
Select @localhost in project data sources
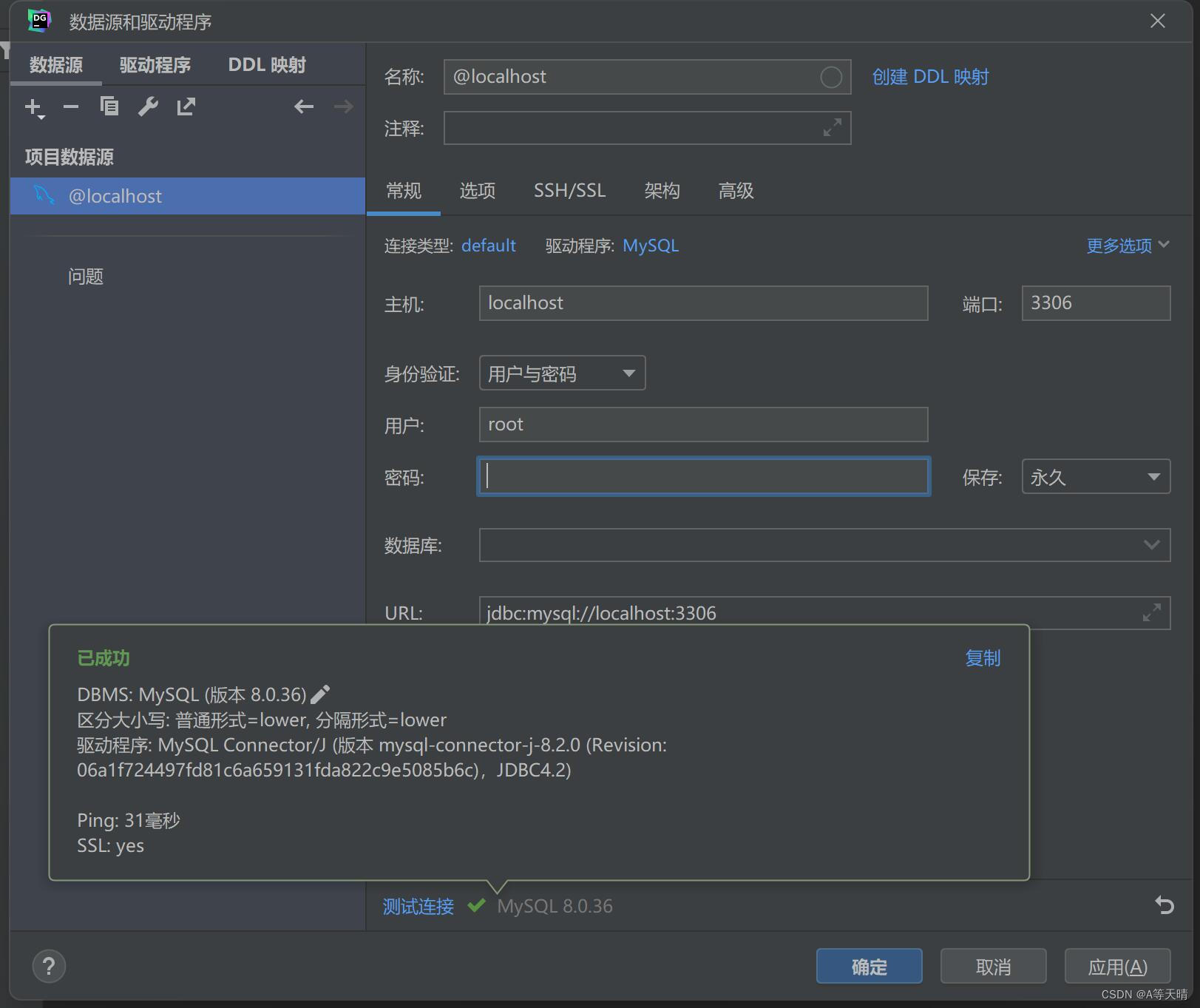tap(188, 196)
